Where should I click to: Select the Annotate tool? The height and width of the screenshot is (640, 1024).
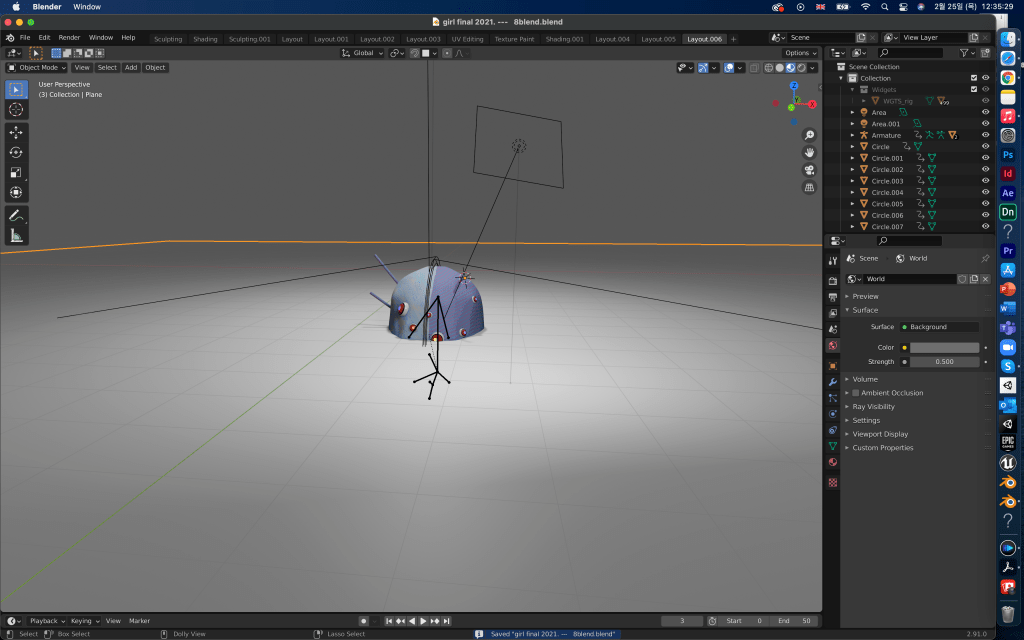(16, 215)
